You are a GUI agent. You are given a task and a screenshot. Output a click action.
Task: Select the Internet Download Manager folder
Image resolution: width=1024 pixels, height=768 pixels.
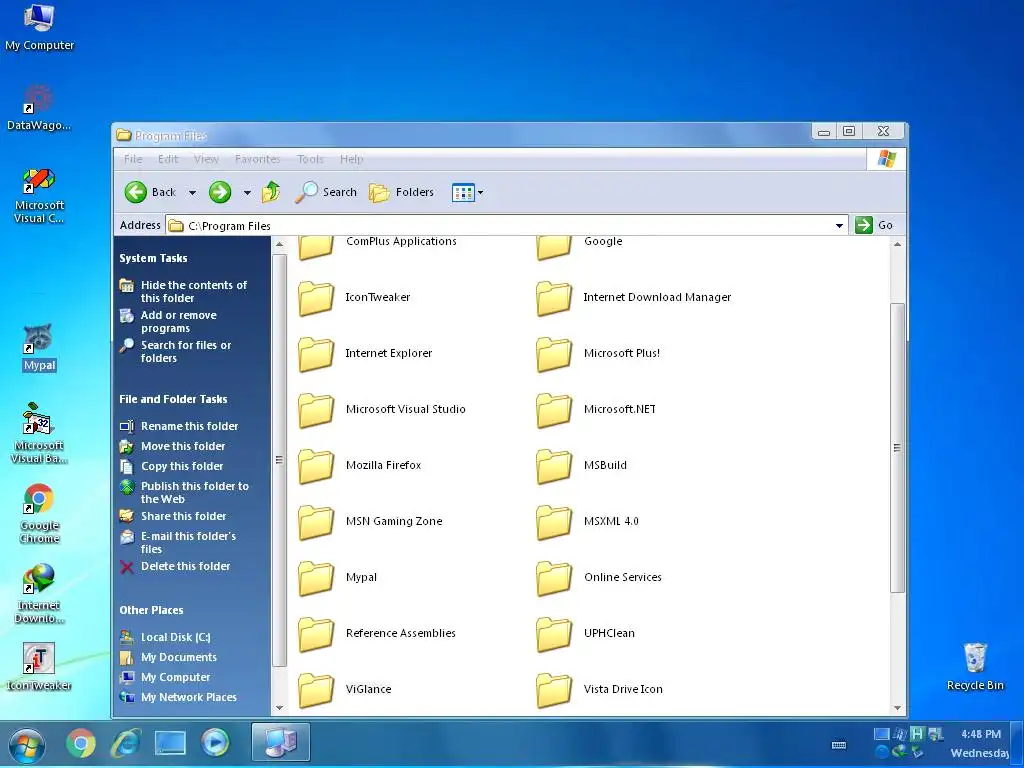(x=633, y=298)
